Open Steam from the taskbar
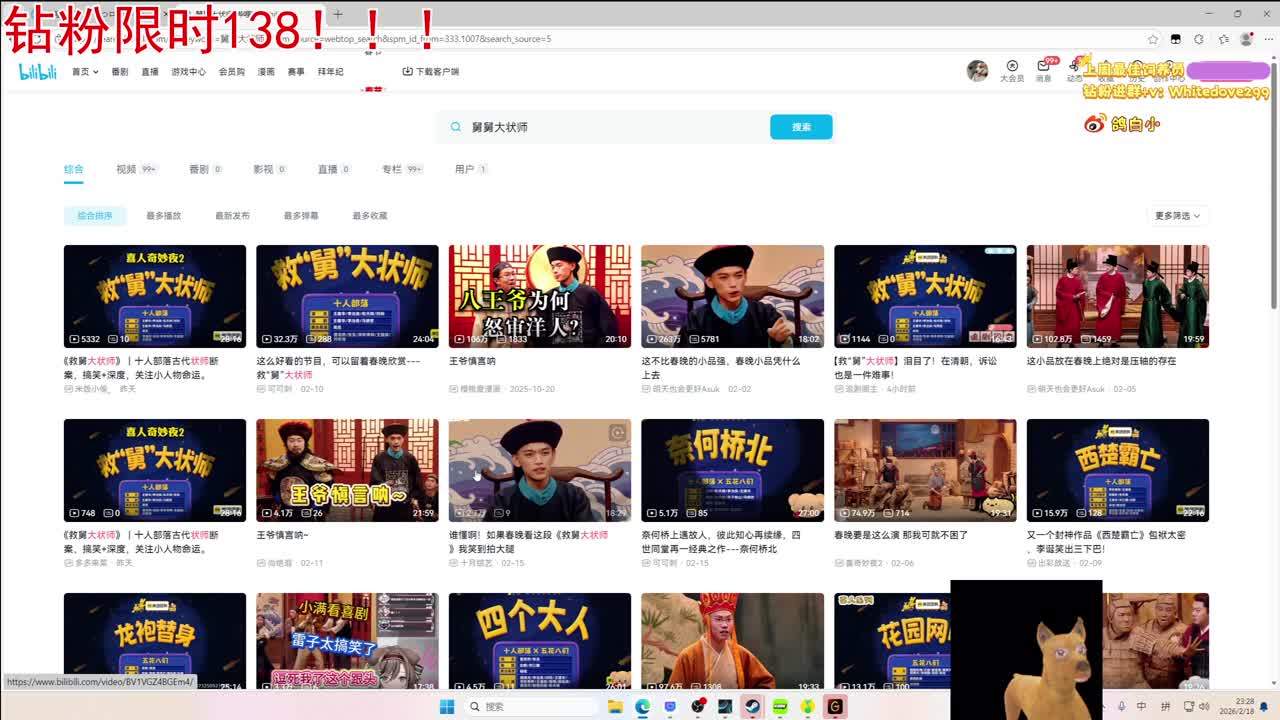The width and height of the screenshot is (1280, 720). click(753, 707)
